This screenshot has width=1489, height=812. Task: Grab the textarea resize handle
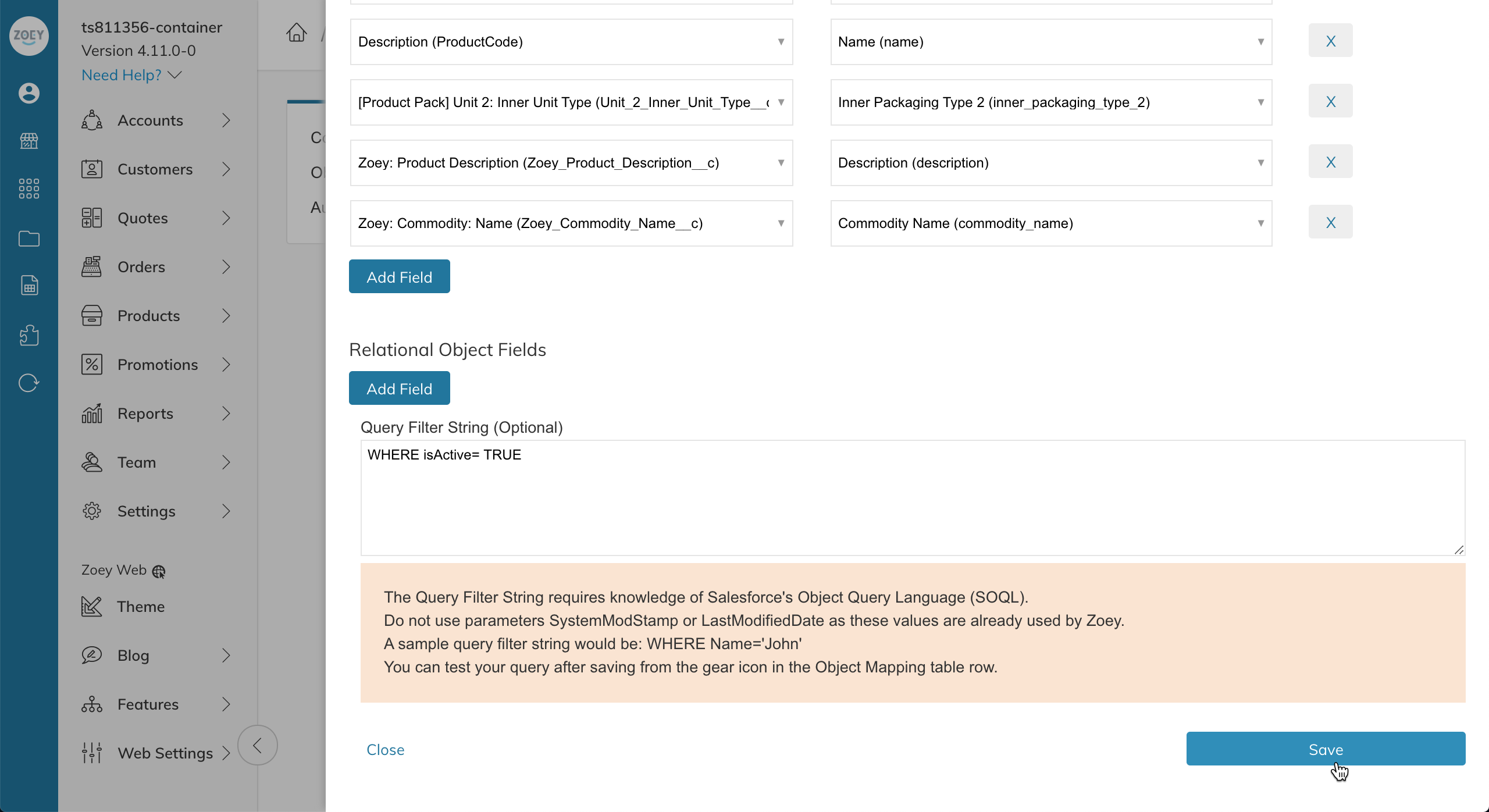pyautogui.click(x=1459, y=550)
